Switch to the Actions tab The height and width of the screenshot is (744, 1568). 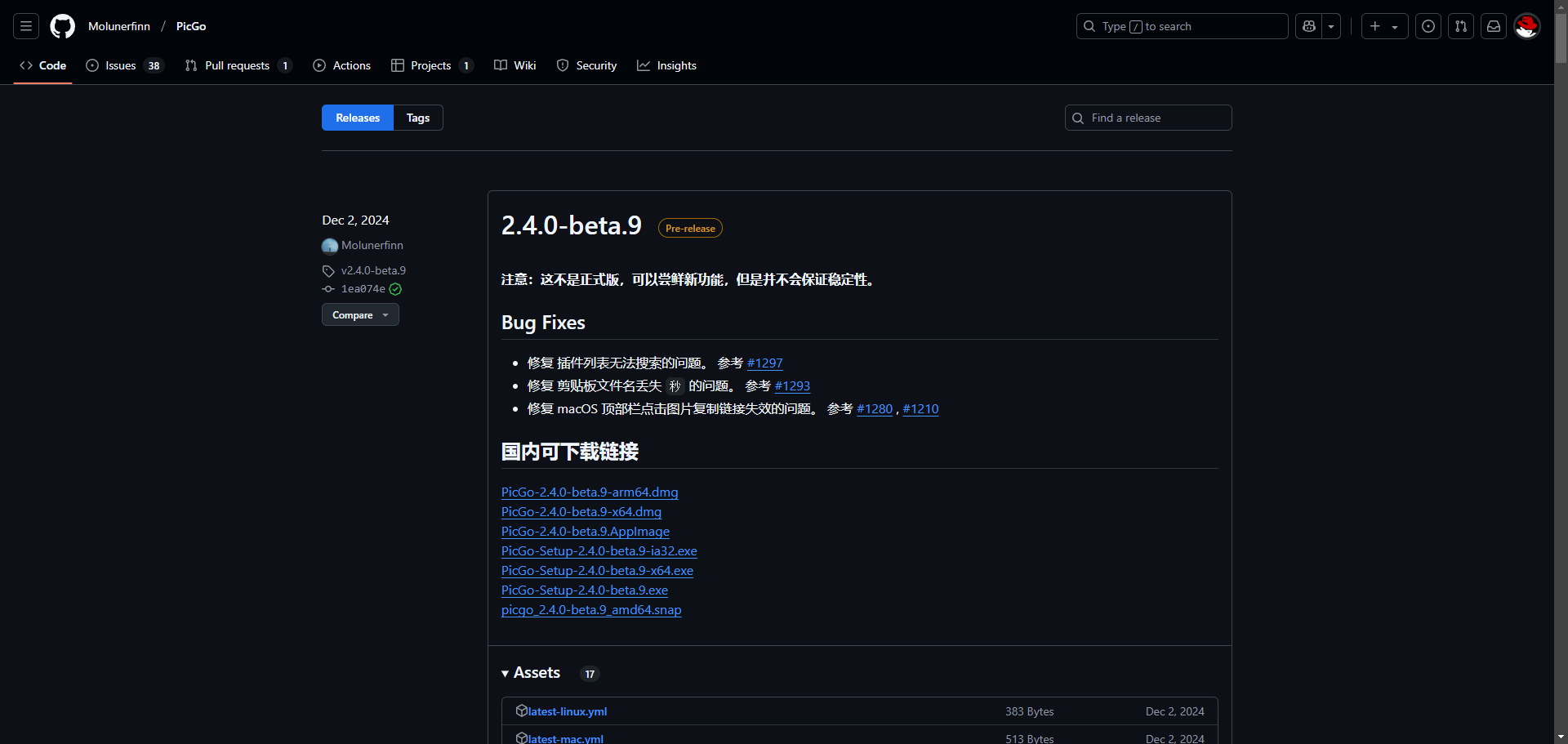pos(342,65)
